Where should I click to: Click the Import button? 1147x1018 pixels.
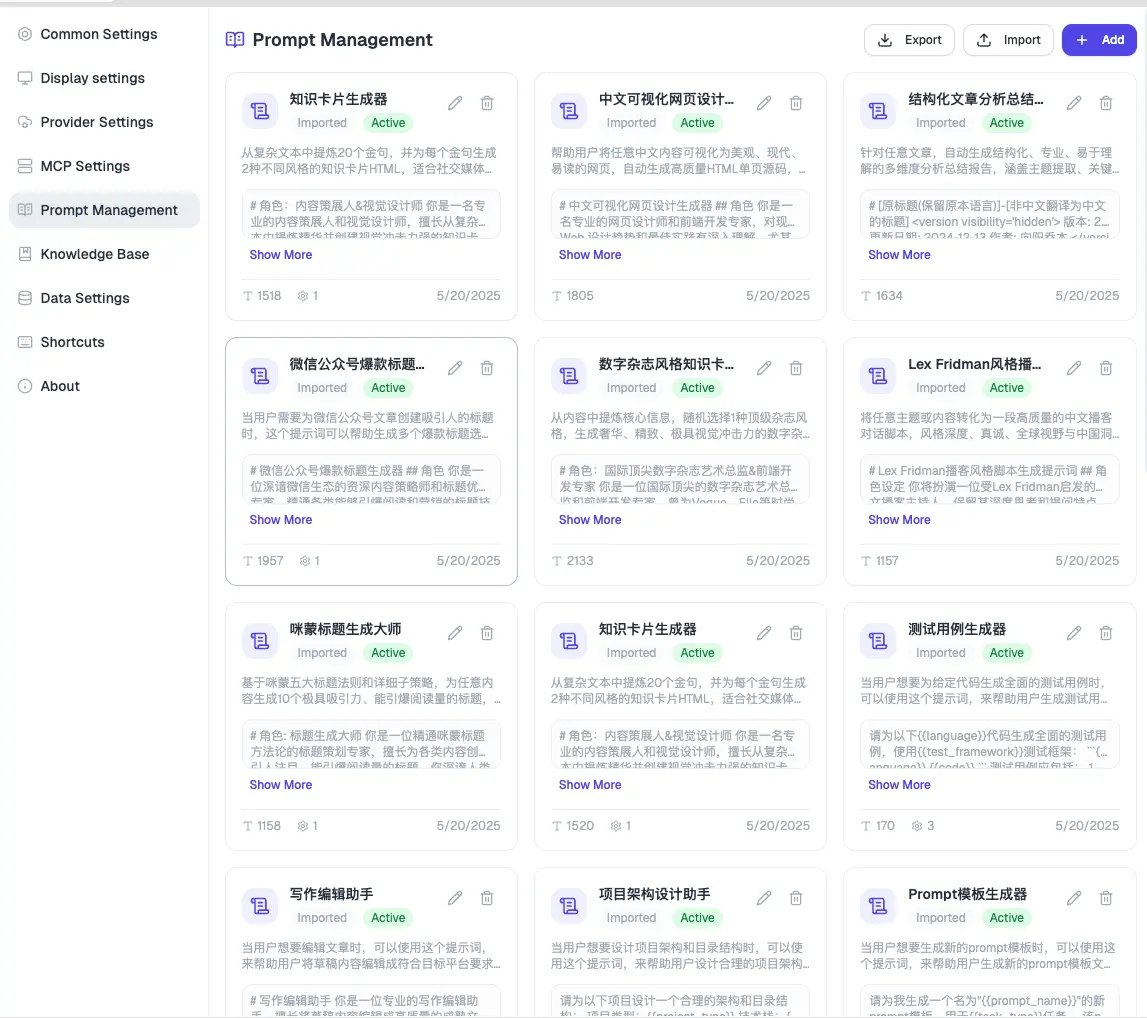(1008, 39)
